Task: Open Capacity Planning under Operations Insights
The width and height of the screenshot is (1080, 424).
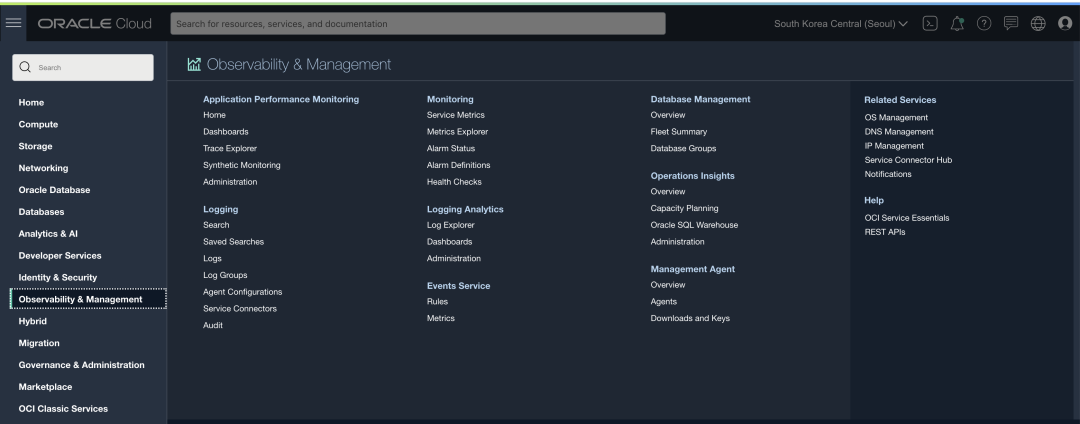Action: 685,209
